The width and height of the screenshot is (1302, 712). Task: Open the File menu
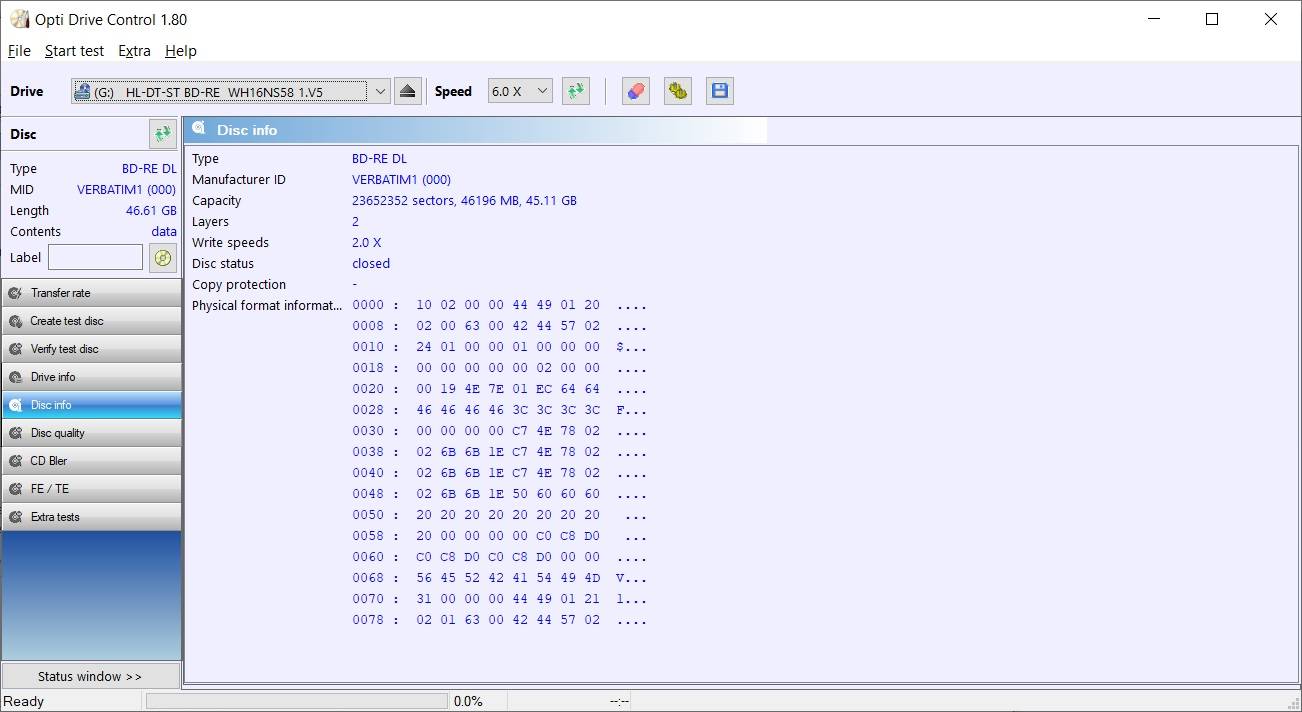(19, 51)
